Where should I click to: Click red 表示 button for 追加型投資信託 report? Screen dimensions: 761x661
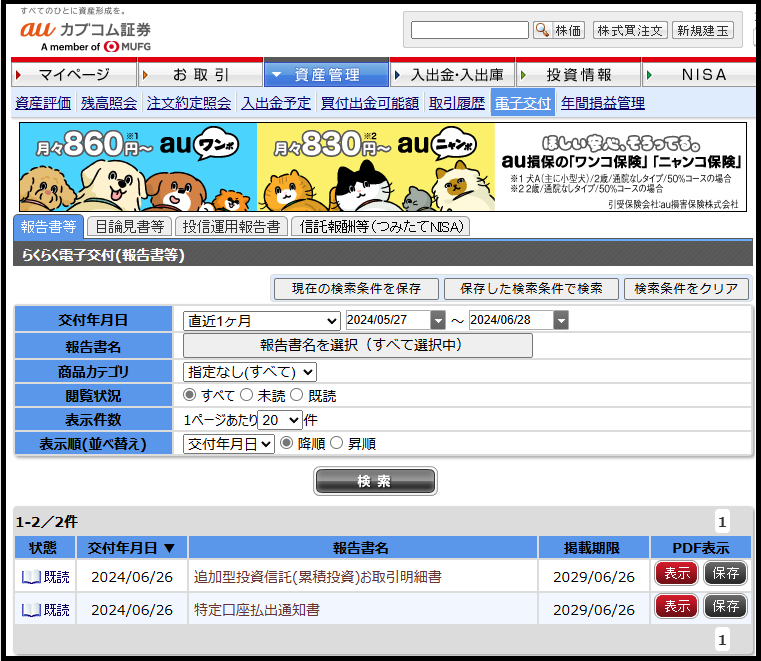677,573
